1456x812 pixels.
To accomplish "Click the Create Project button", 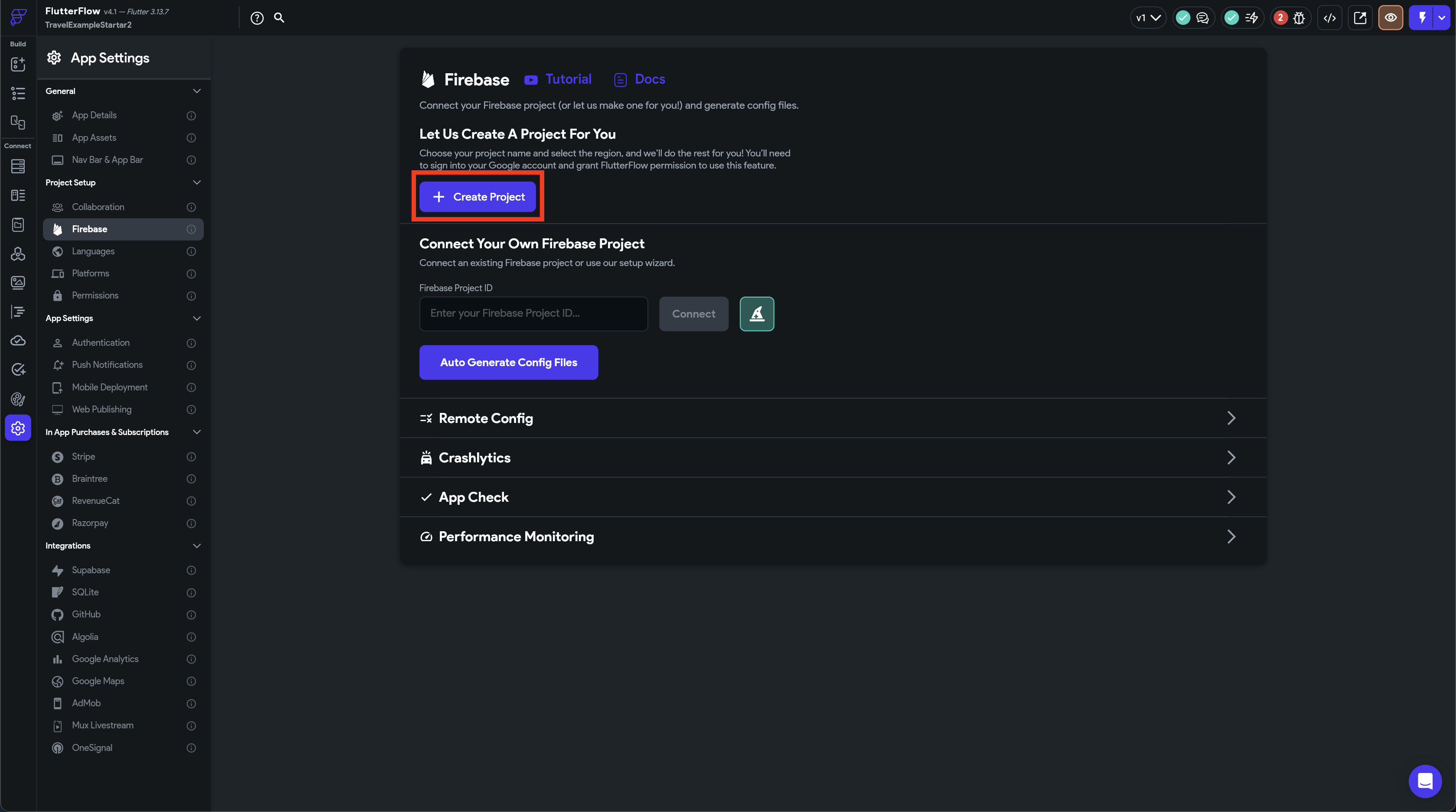I will [x=478, y=197].
